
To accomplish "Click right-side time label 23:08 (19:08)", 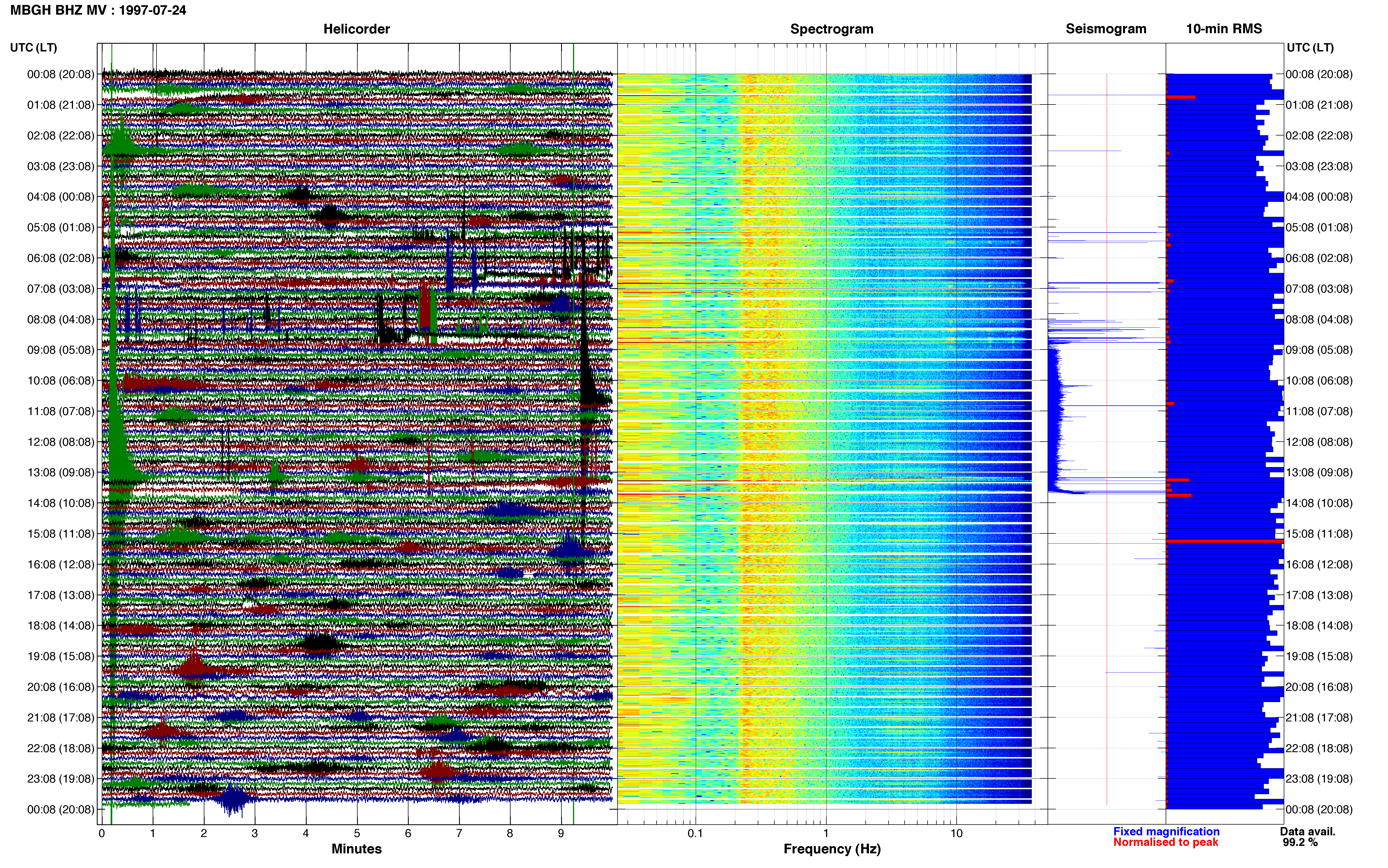I will point(1319,779).
